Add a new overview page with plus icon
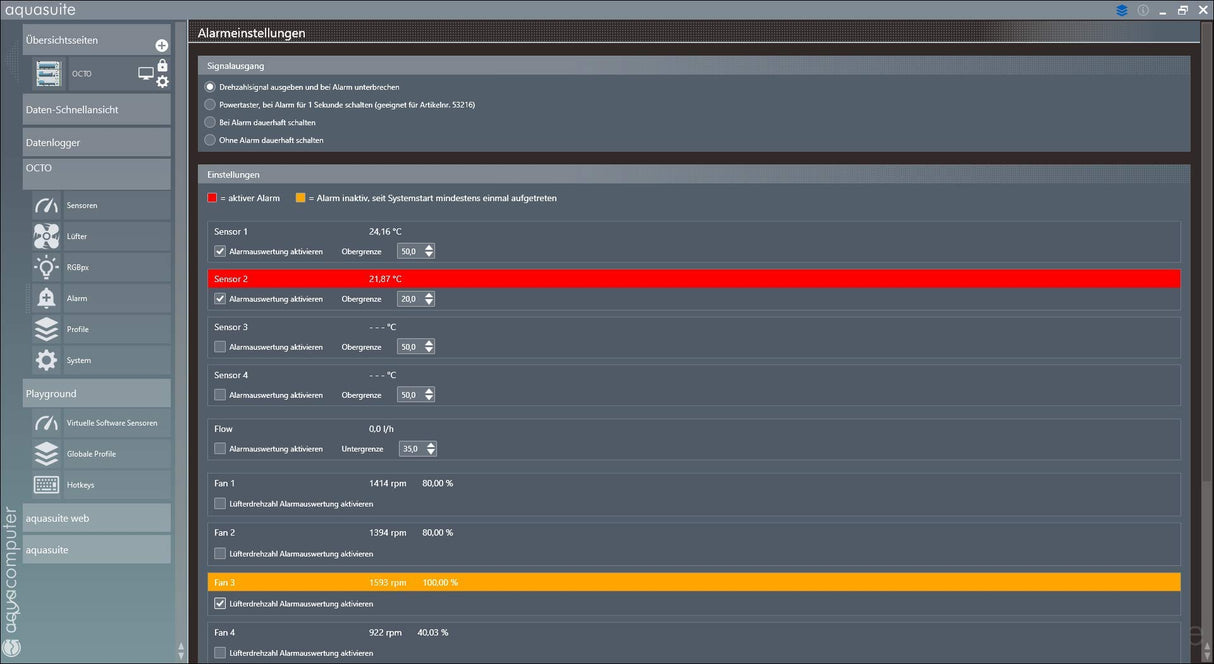 tap(162, 46)
